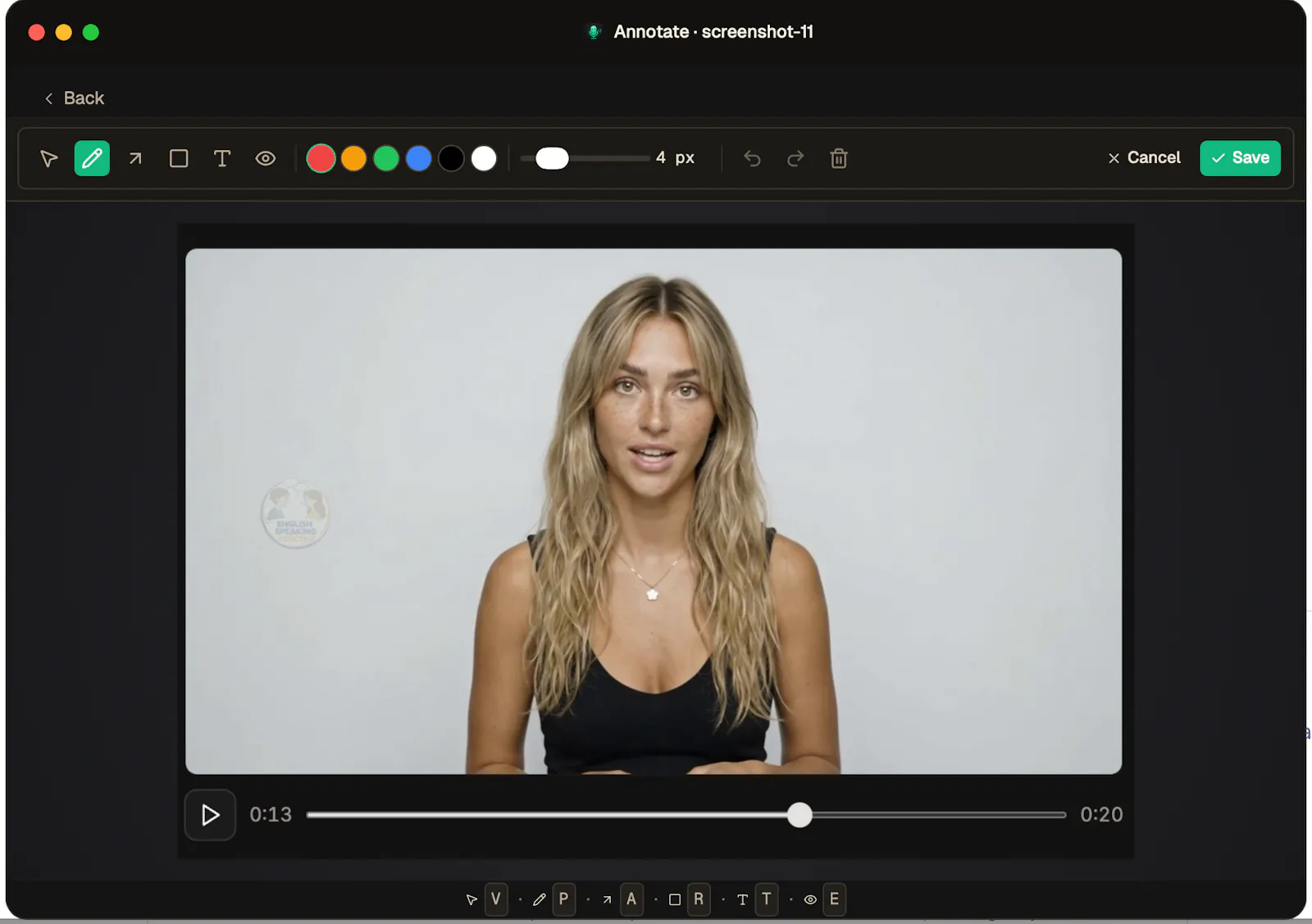The width and height of the screenshot is (1312, 924).
Task: Click the pointer icon in shortcut bar
Action: tap(471, 899)
